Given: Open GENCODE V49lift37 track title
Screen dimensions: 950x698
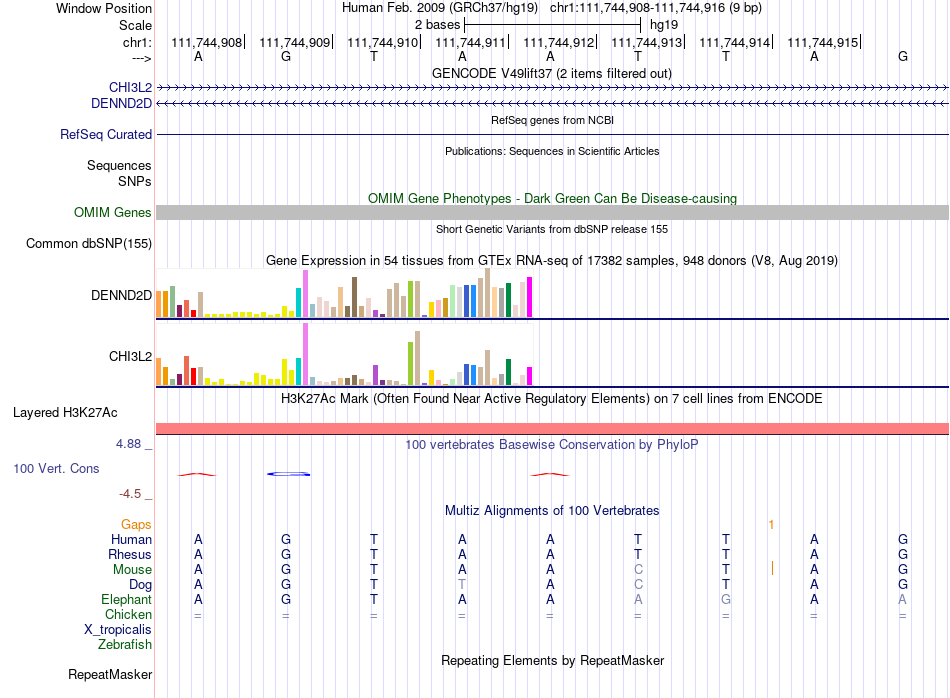Looking at the screenshot, I should (x=552, y=74).
